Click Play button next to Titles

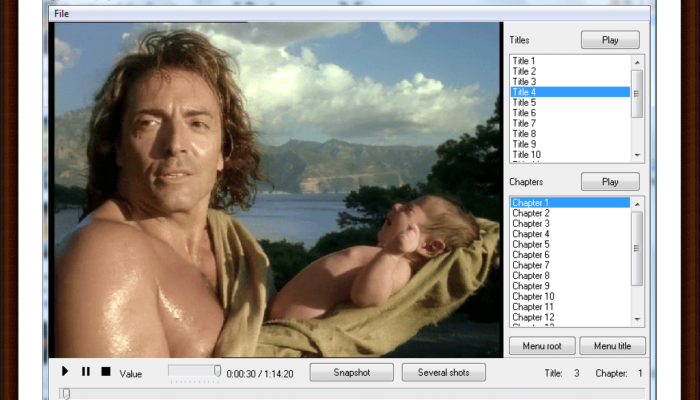[x=609, y=40]
